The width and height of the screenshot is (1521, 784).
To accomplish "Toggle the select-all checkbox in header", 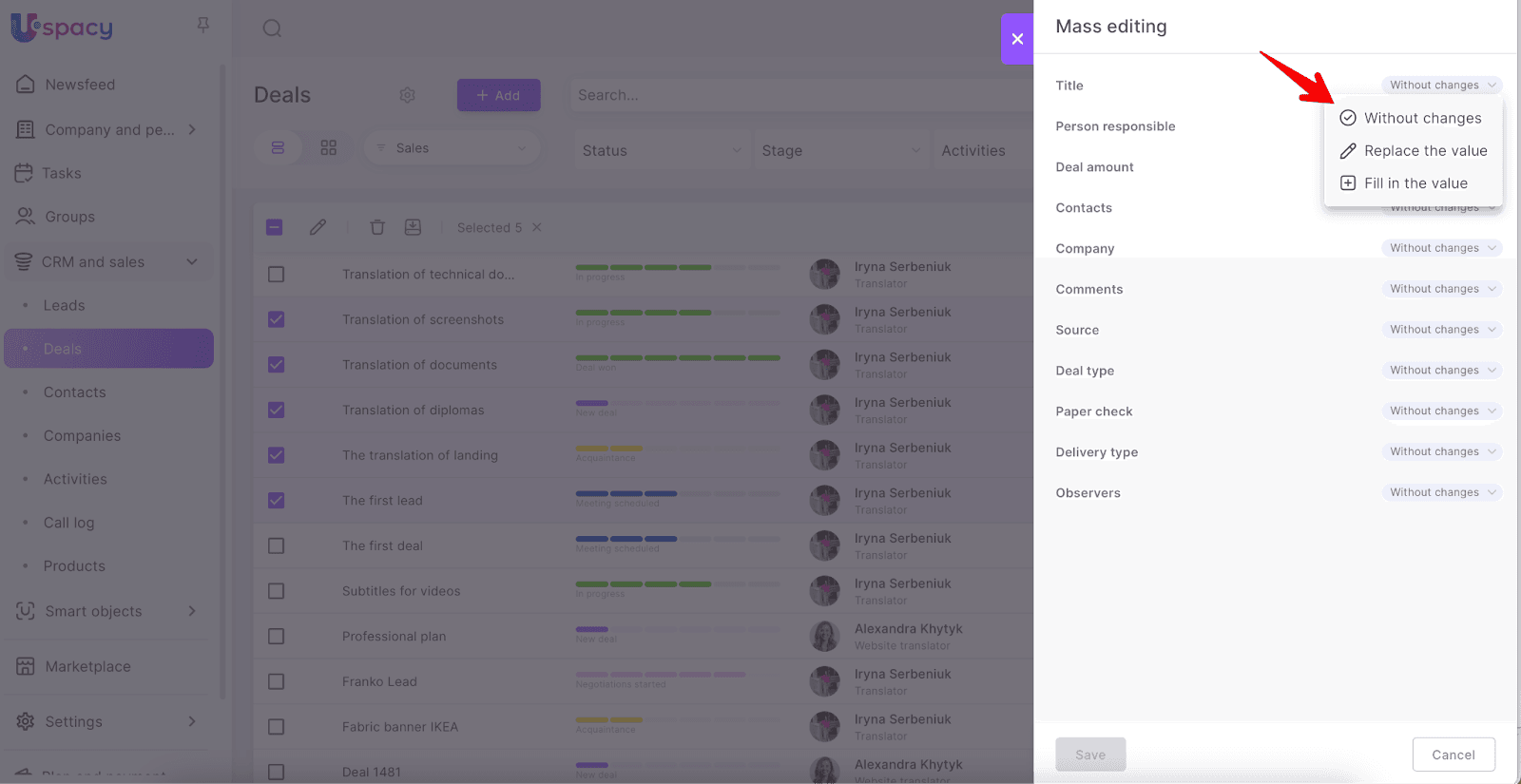I will [x=275, y=227].
